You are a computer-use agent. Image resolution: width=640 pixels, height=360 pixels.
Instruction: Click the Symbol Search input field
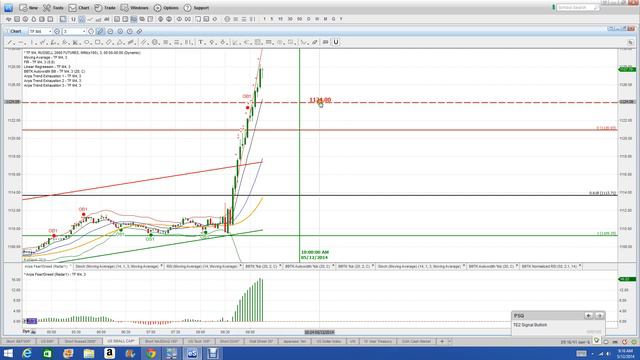(578, 8)
